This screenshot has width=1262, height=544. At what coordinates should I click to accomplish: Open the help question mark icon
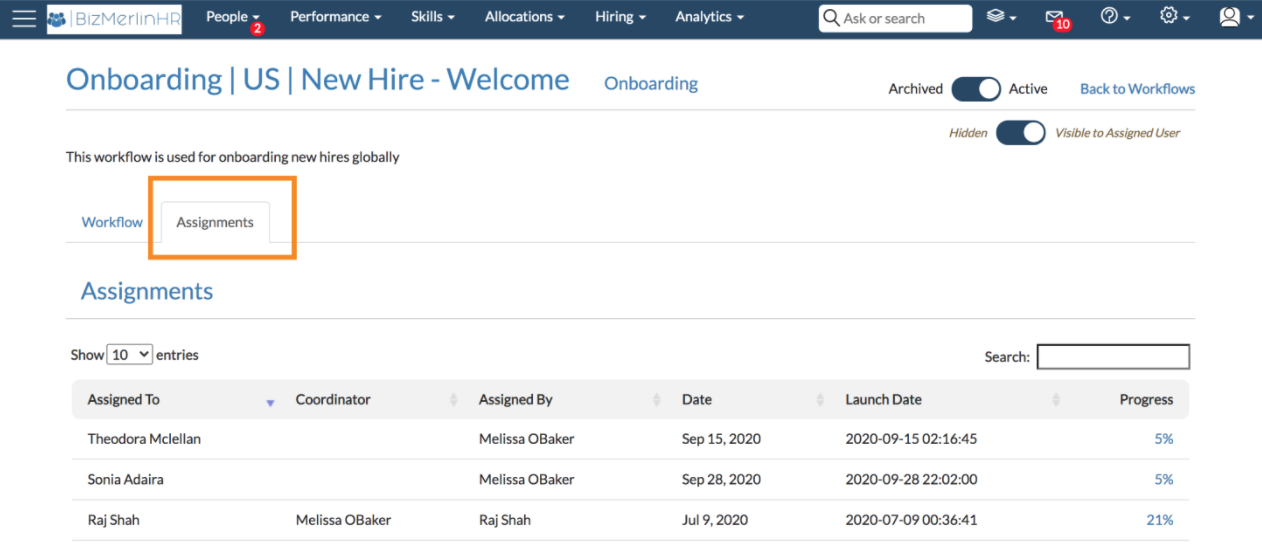pyautogui.click(x=1115, y=17)
